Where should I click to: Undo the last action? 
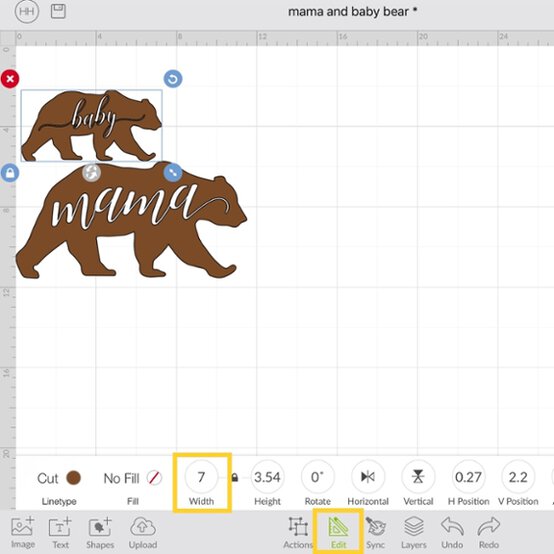tap(452, 533)
